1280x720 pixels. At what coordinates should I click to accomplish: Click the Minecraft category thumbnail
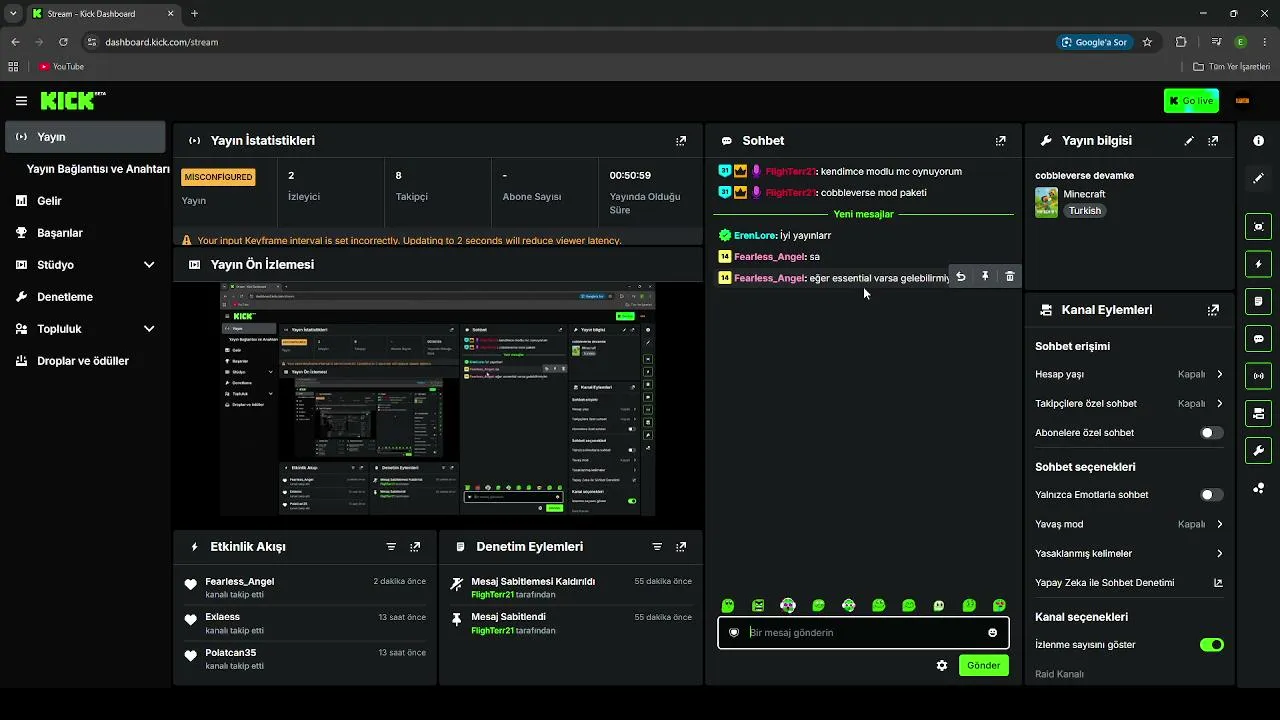point(1046,203)
